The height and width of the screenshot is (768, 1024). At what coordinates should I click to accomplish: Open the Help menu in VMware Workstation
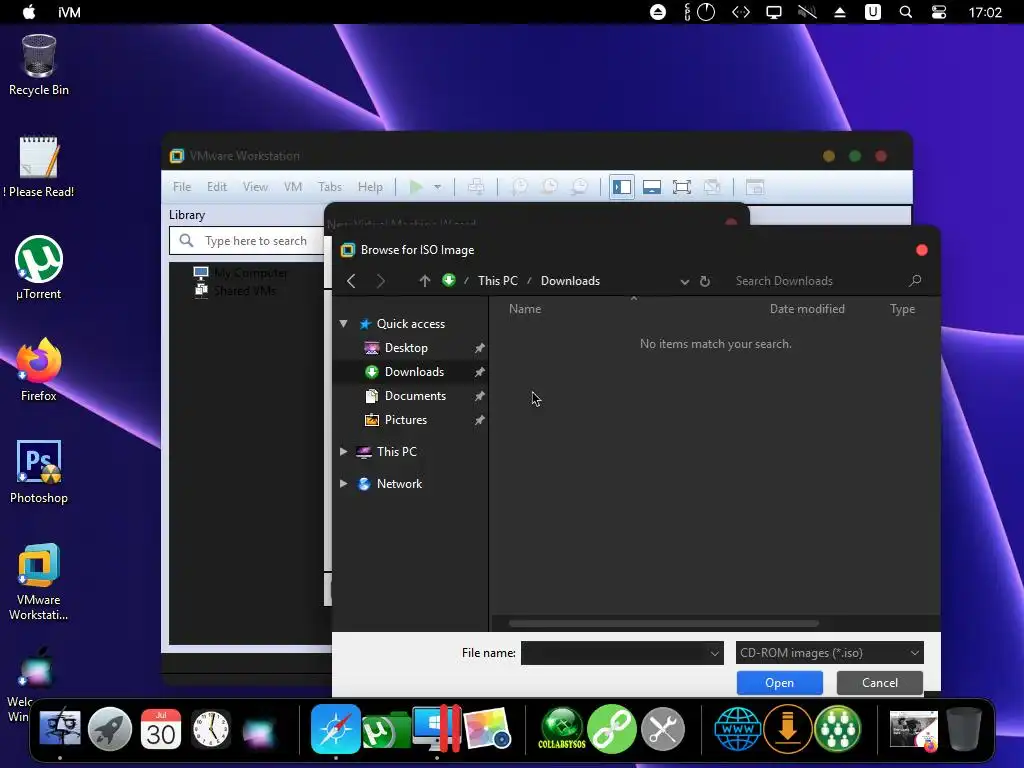[370, 187]
